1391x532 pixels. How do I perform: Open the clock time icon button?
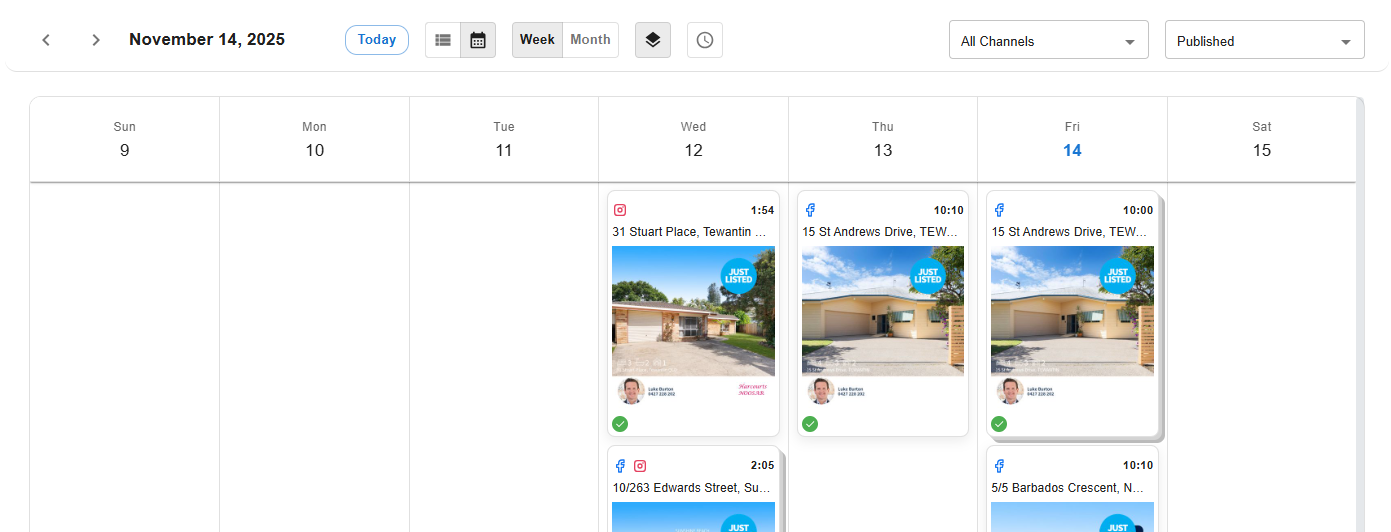coord(705,40)
